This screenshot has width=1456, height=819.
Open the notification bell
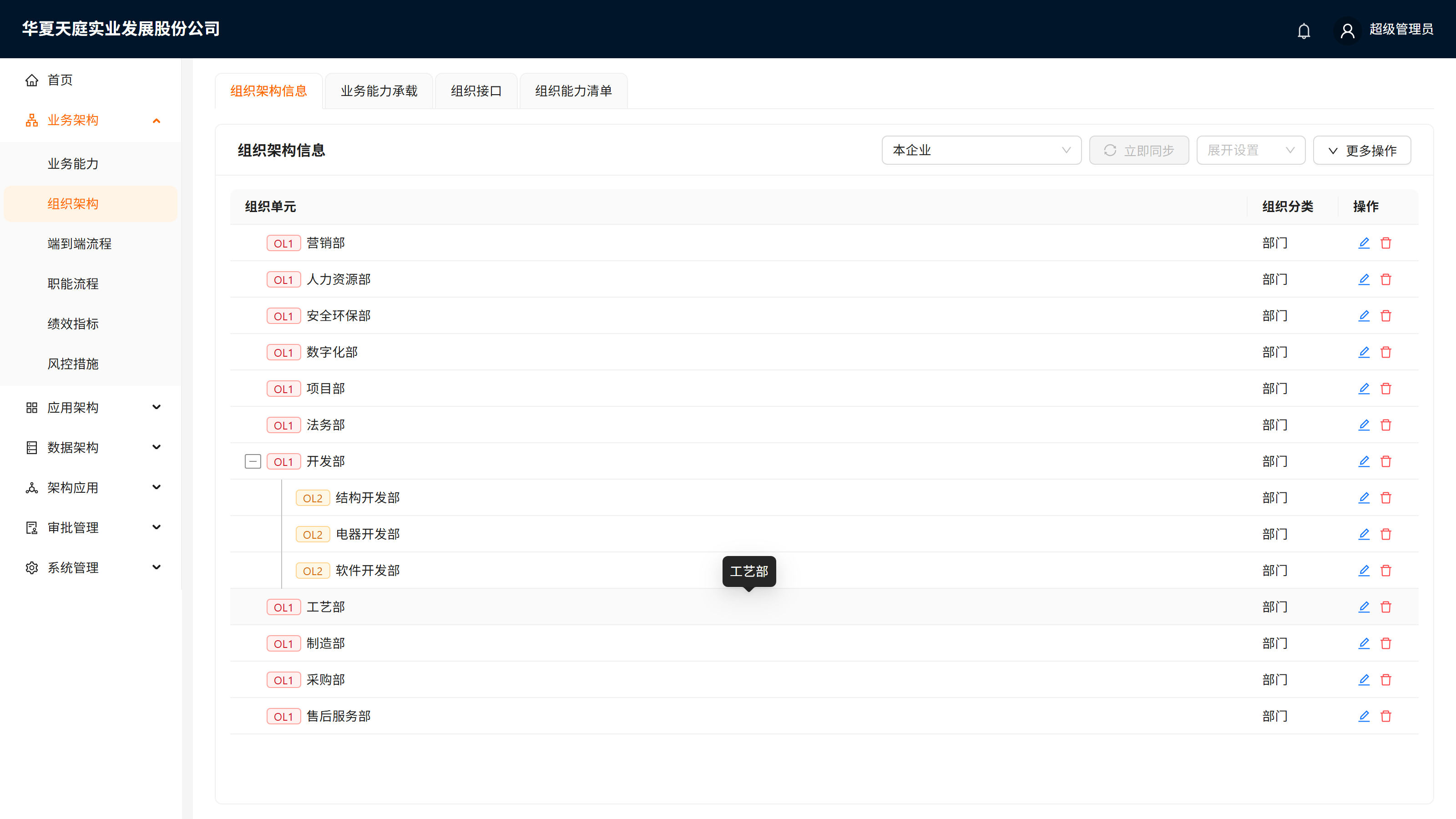1304,30
